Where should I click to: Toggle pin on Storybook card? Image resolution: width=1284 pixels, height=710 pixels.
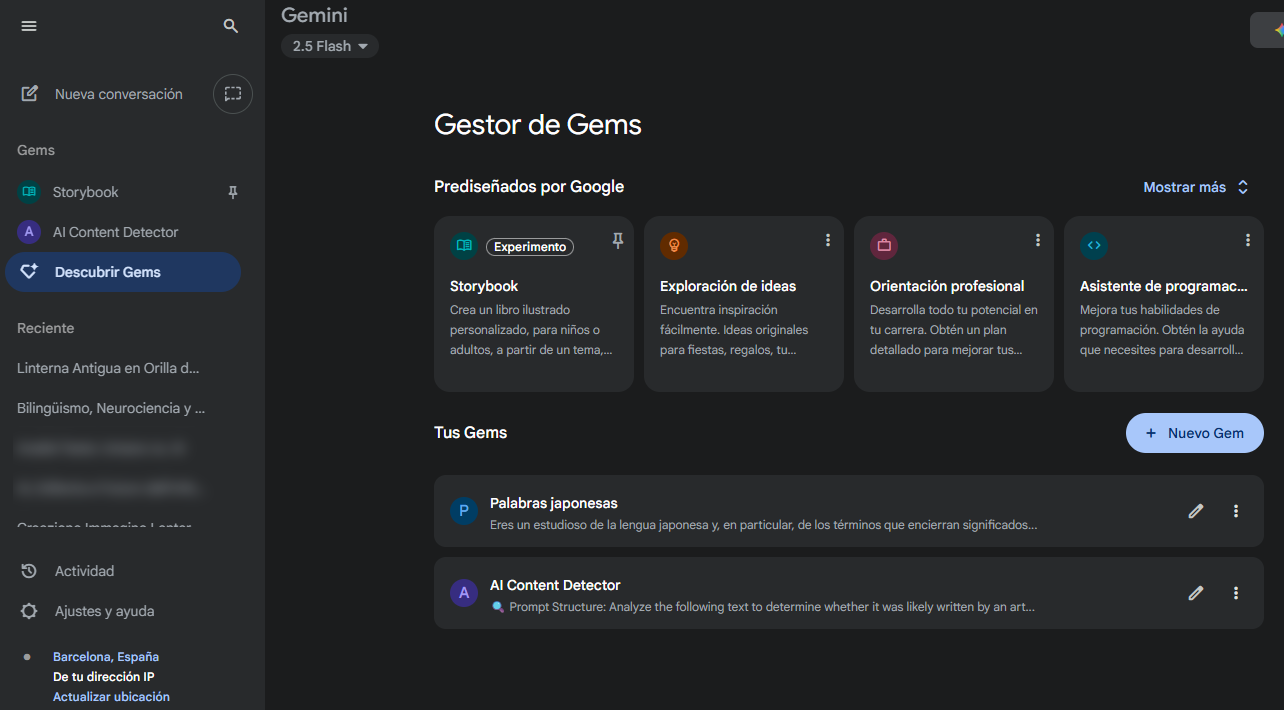(x=618, y=241)
